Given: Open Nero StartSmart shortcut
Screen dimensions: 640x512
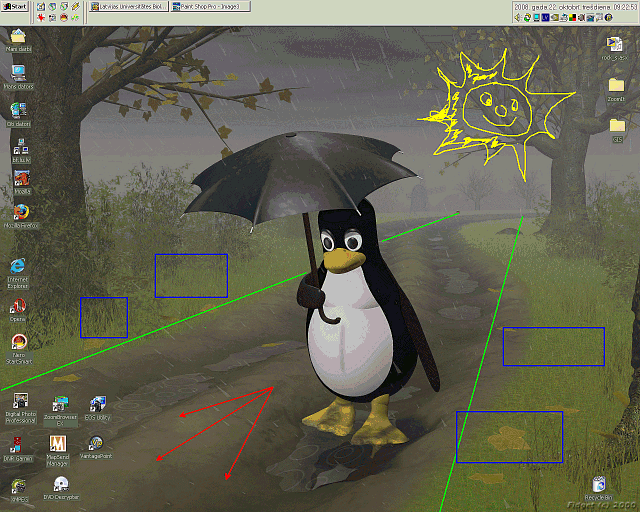Looking at the screenshot, I should [19, 349].
